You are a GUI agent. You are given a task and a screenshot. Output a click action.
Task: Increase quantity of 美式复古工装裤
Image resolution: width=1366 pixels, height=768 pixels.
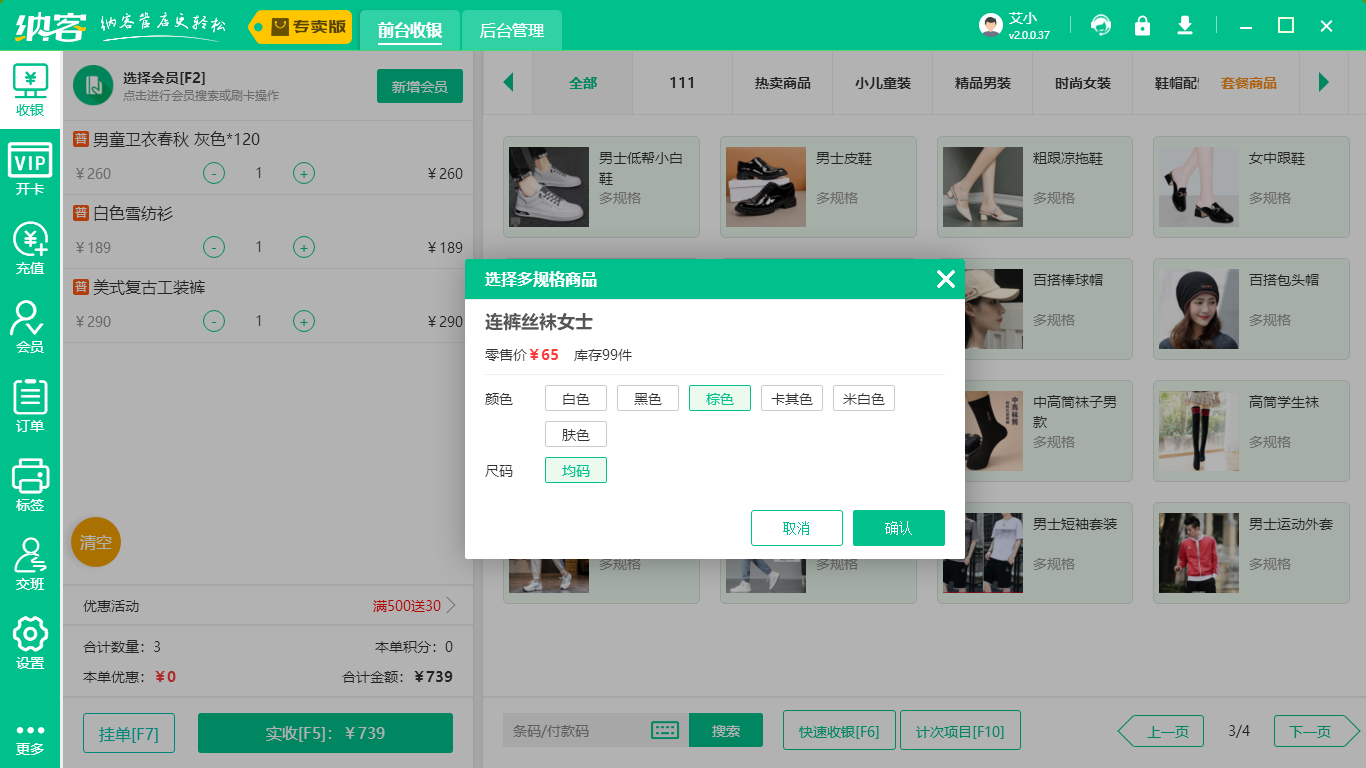[x=304, y=321]
